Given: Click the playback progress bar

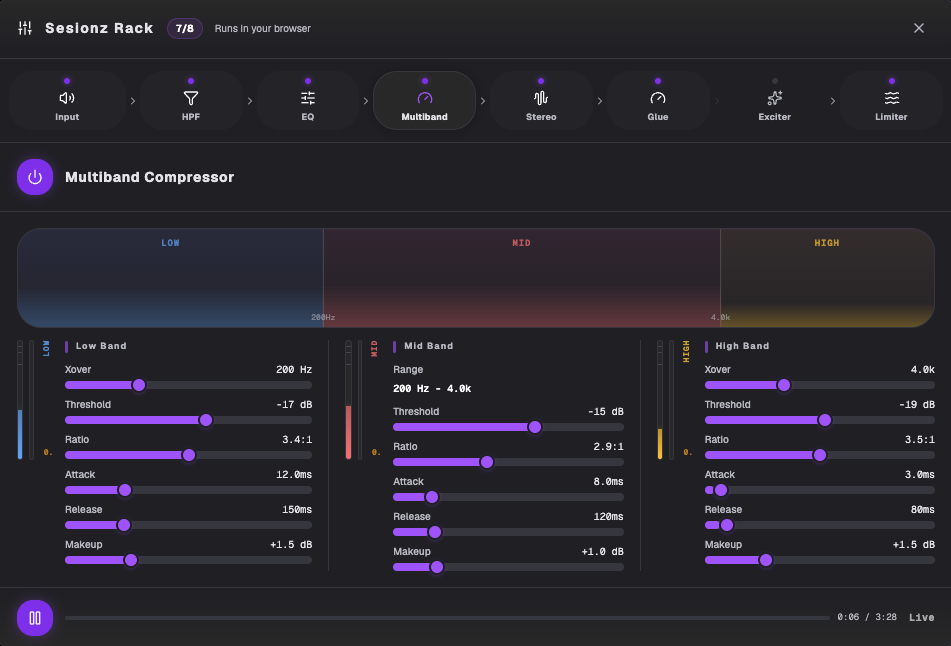Looking at the screenshot, I should coord(447,617).
